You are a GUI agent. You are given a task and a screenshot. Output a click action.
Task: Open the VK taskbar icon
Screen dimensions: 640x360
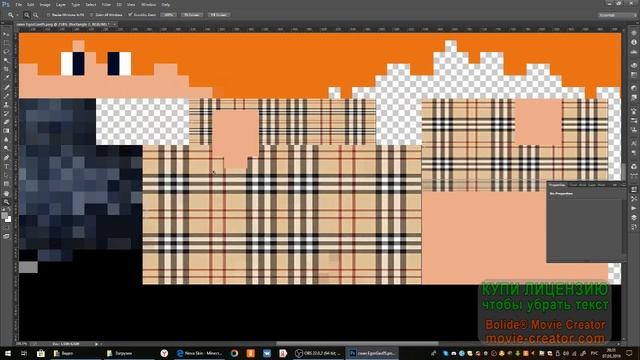click(267, 353)
